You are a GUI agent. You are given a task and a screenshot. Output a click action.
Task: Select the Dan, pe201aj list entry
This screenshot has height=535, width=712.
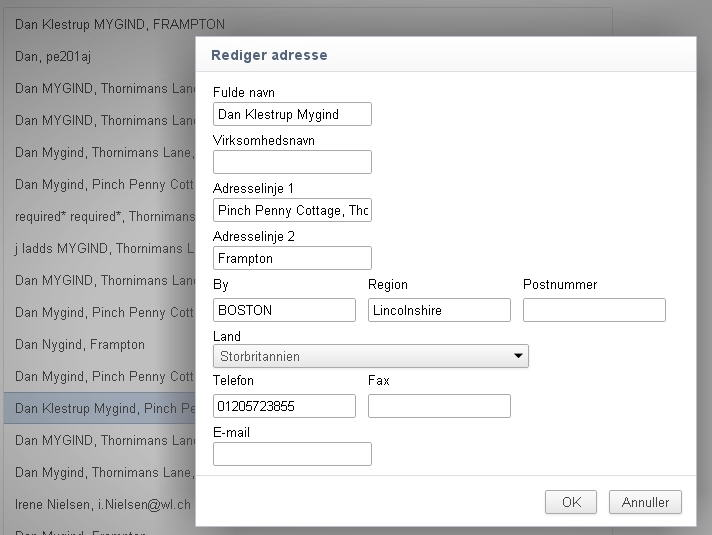[x=53, y=56]
